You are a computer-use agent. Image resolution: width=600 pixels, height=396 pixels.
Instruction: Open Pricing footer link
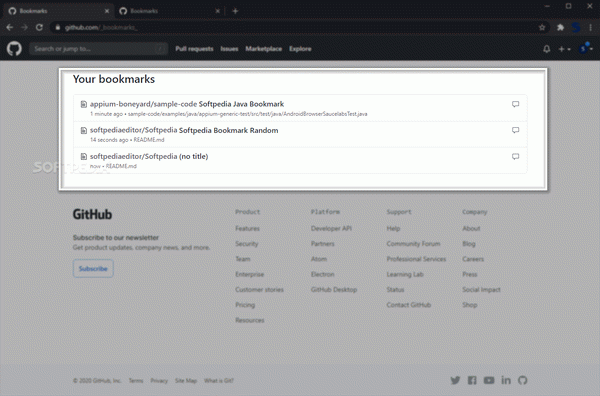point(245,305)
